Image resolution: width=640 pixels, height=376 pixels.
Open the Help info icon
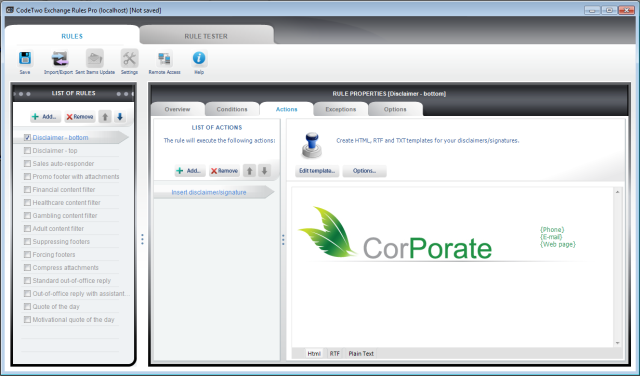point(199,58)
